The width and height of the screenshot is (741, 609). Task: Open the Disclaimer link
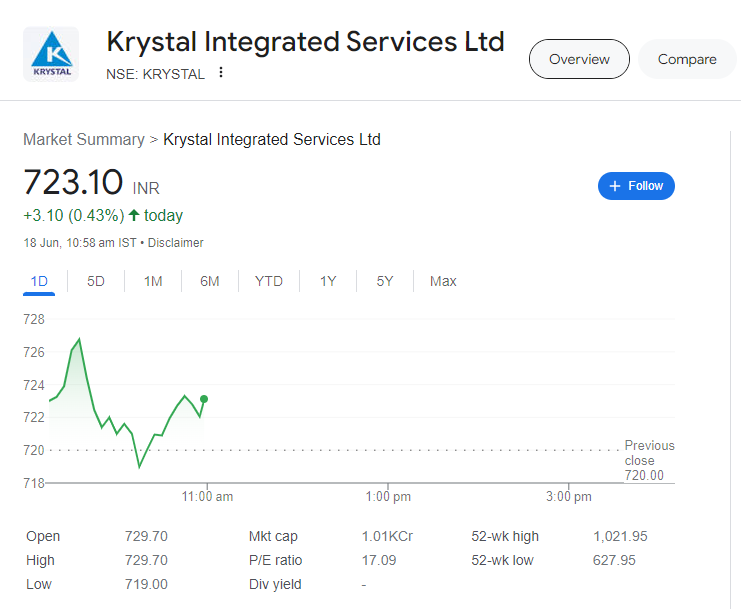175,243
